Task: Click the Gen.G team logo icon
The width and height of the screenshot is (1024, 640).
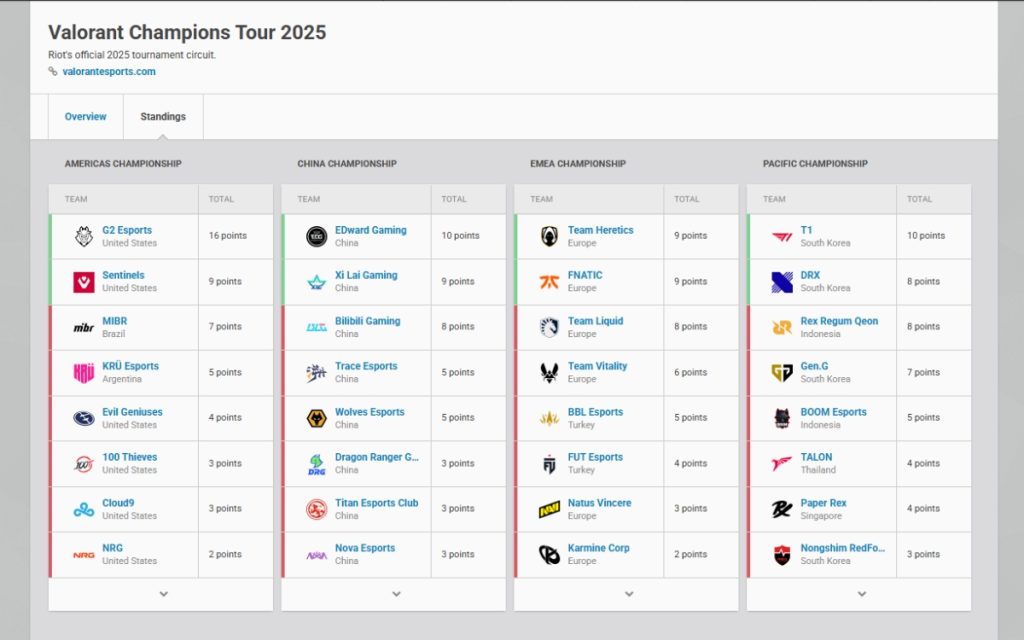Action: pyautogui.click(x=782, y=372)
